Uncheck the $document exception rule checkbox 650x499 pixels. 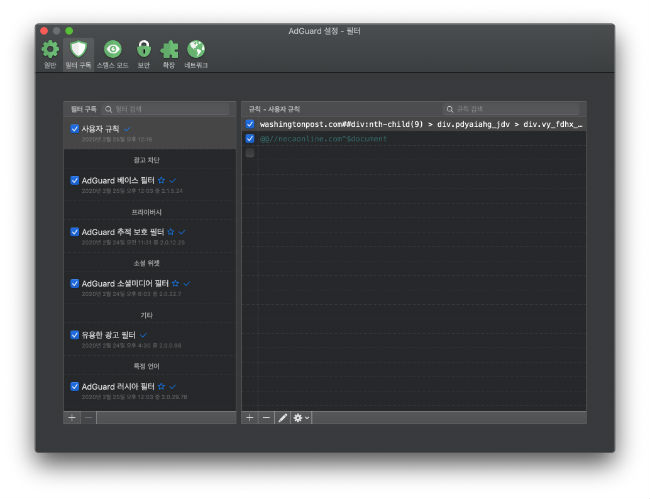coord(250,138)
